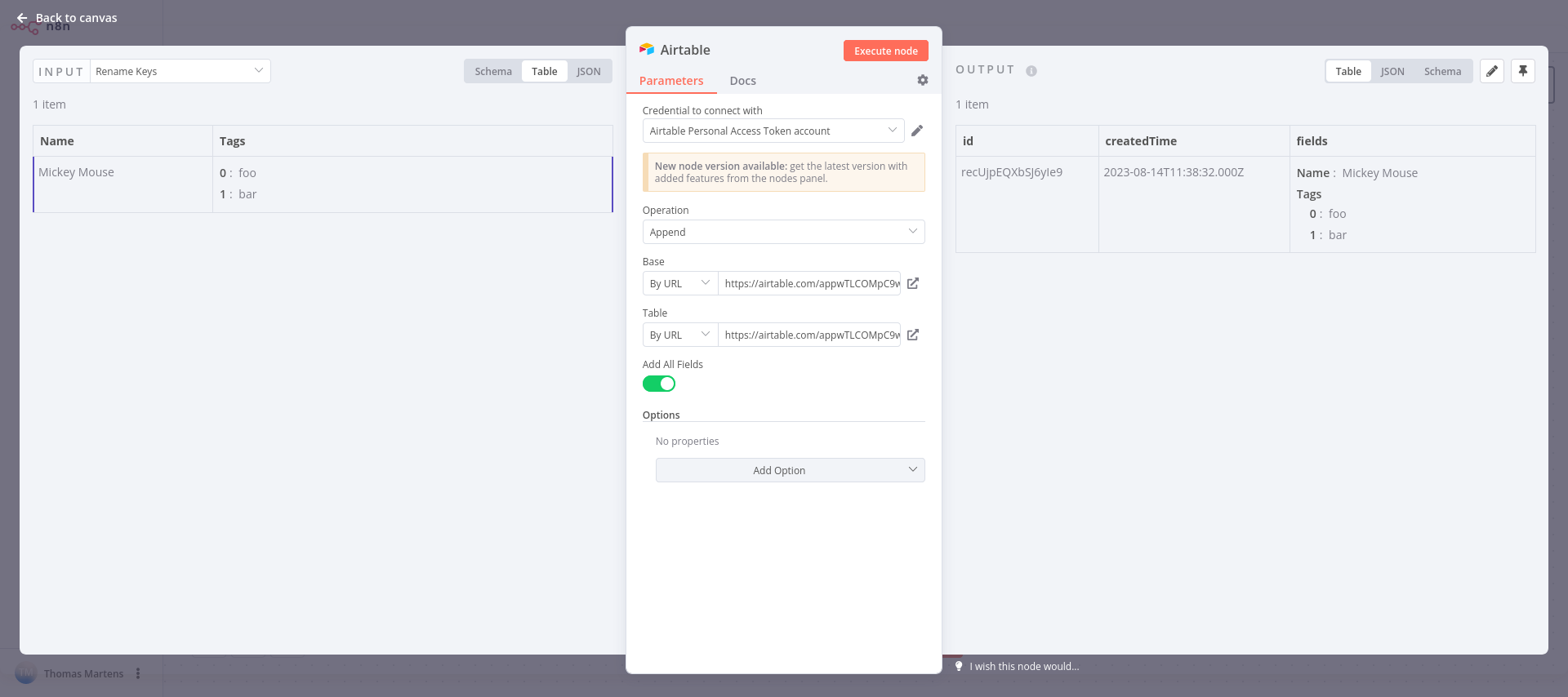Toggle the Add All Fields switch
The width and height of the screenshot is (1568, 697).
(659, 384)
